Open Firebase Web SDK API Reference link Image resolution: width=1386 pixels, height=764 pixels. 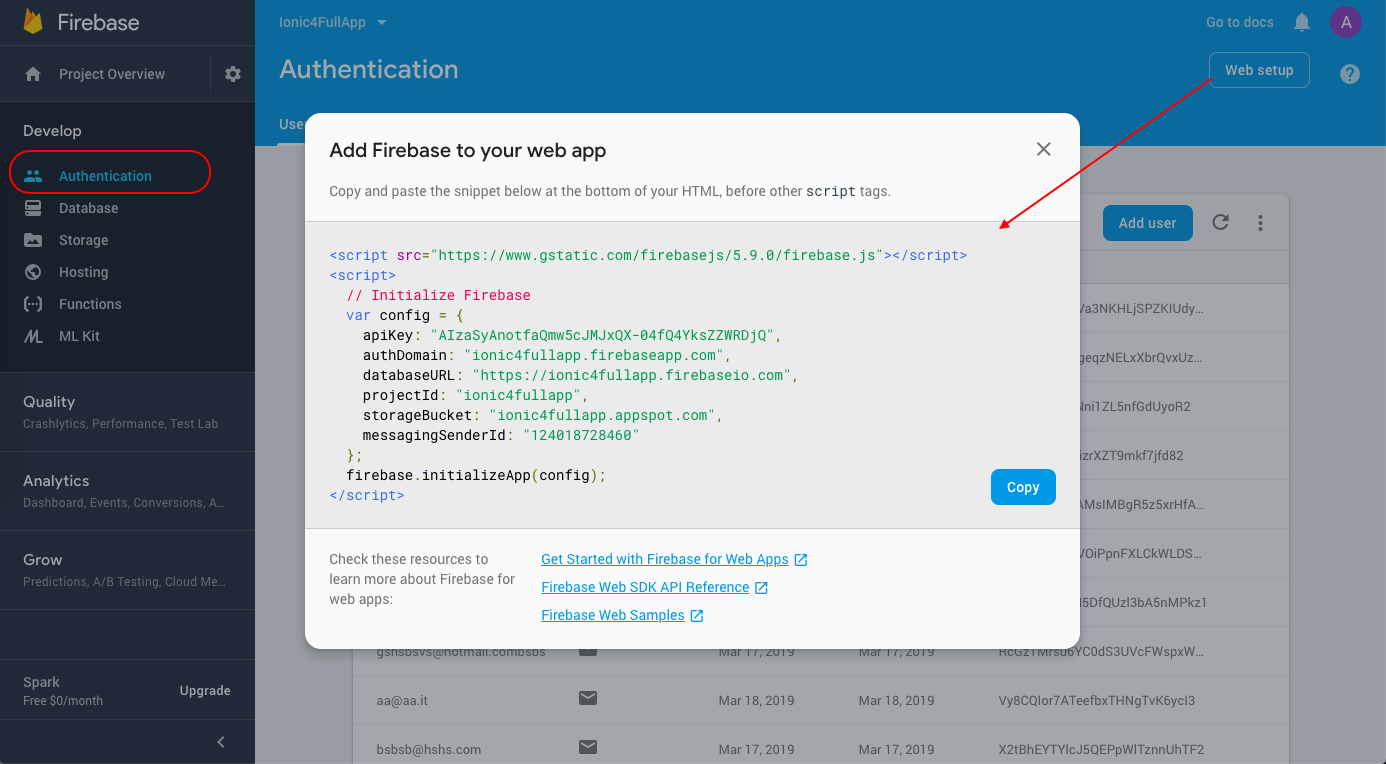(645, 588)
